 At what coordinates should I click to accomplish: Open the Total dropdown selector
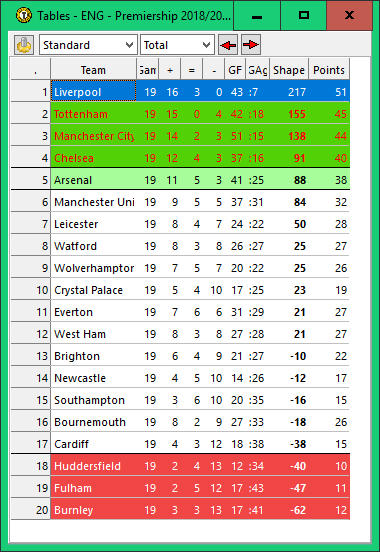[x=177, y=45]
